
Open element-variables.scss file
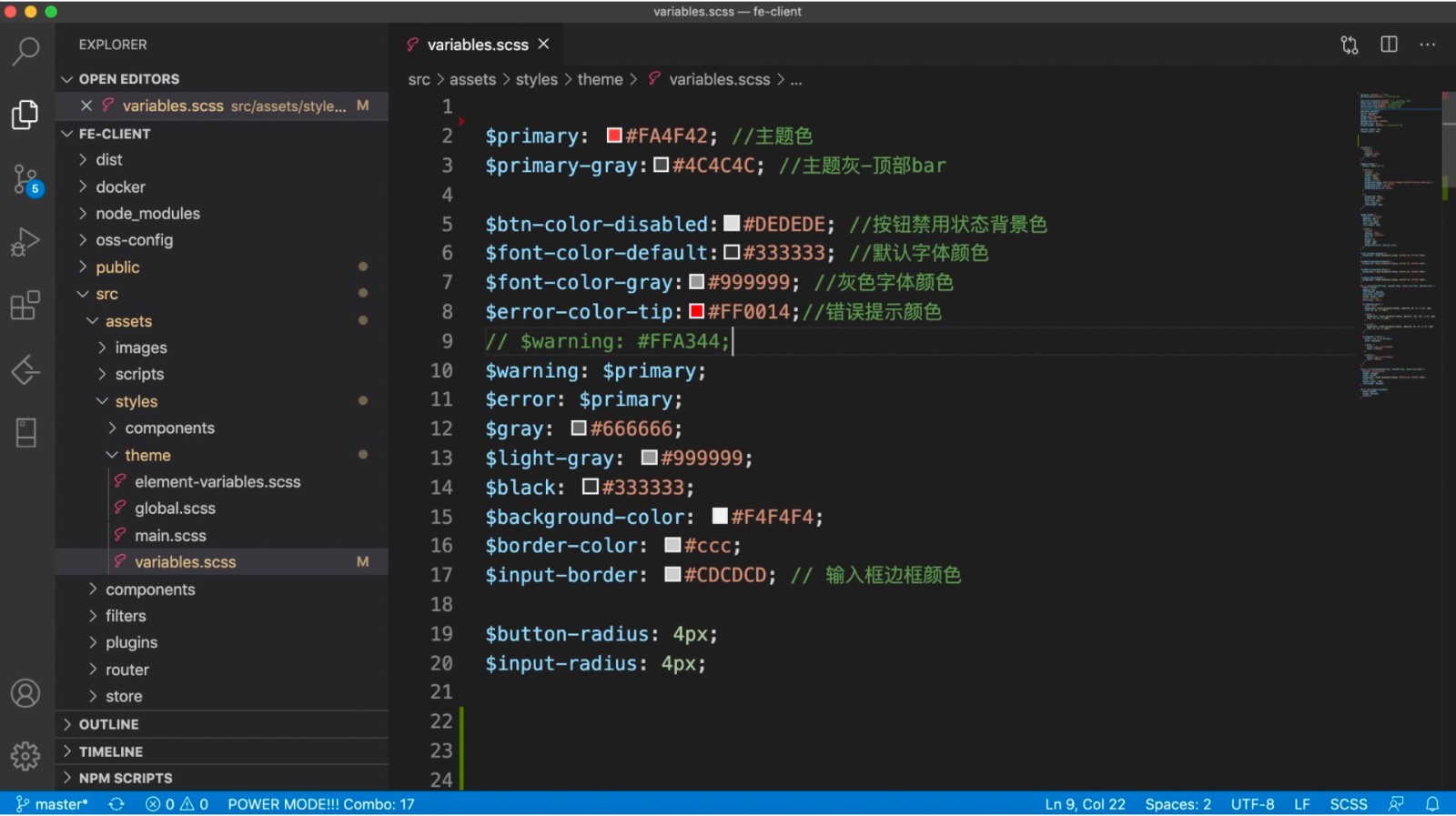(x=222, y=482)
